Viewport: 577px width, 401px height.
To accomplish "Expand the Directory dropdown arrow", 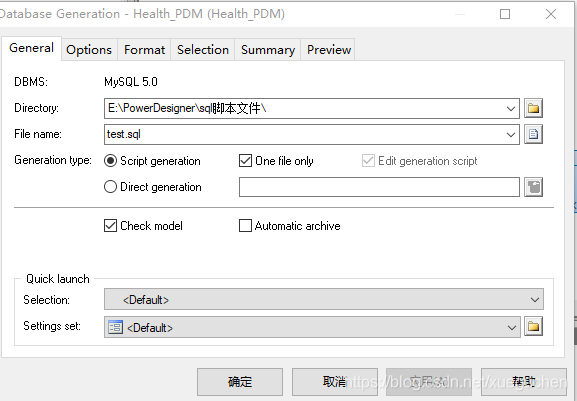I will 510,109.
